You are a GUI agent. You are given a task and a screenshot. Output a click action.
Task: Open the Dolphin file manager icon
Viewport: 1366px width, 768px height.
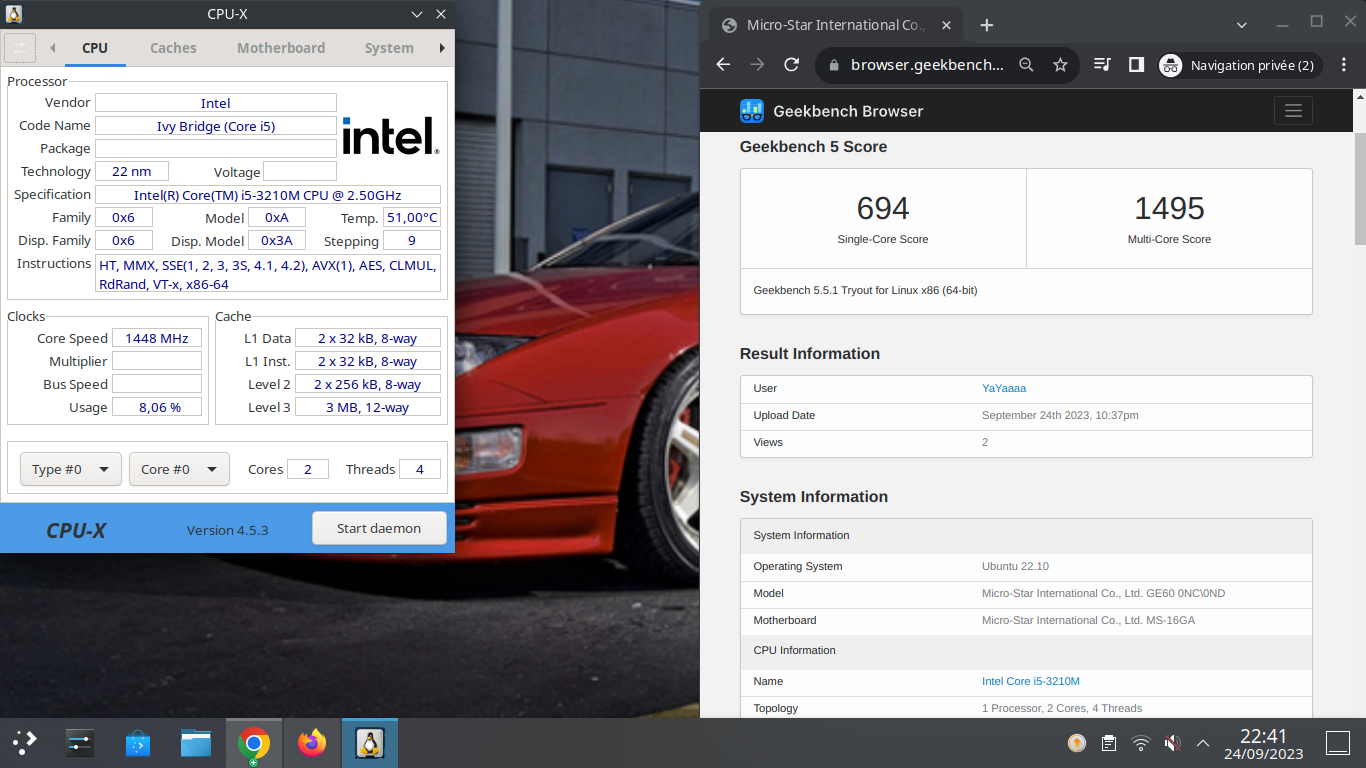[196, 742]
